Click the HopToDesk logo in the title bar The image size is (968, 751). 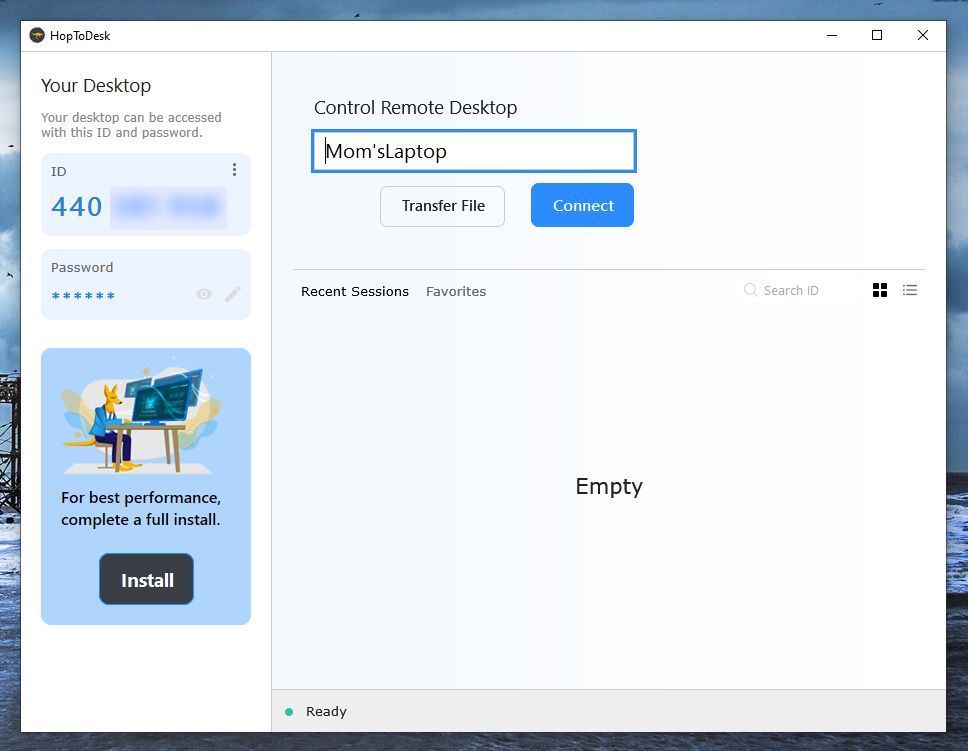click(x=37, y=35)
